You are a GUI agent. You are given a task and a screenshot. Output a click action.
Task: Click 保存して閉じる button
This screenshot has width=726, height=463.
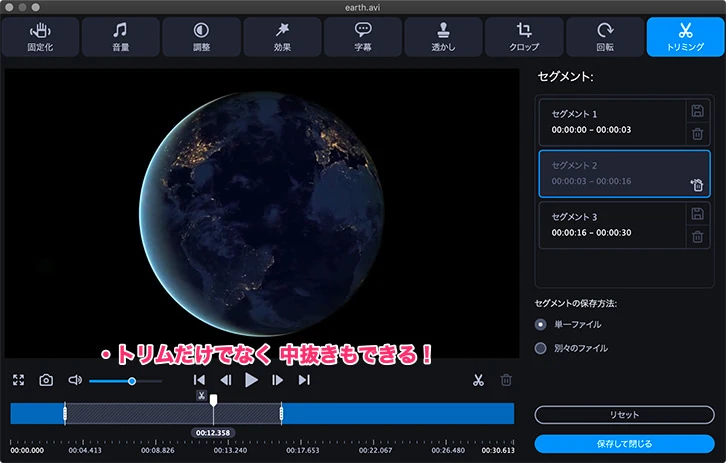tap(624, 444)
